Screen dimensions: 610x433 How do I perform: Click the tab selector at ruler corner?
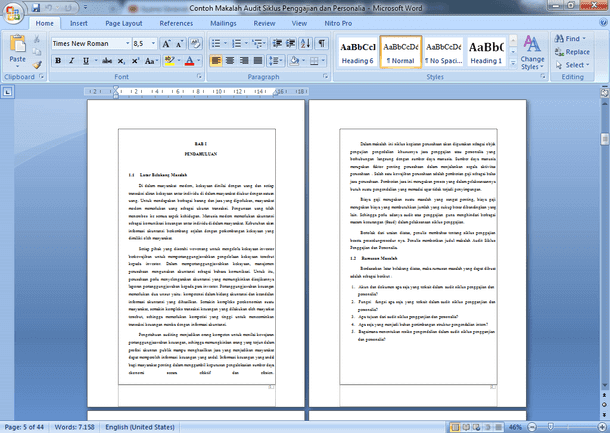click(x=7, y=92)
